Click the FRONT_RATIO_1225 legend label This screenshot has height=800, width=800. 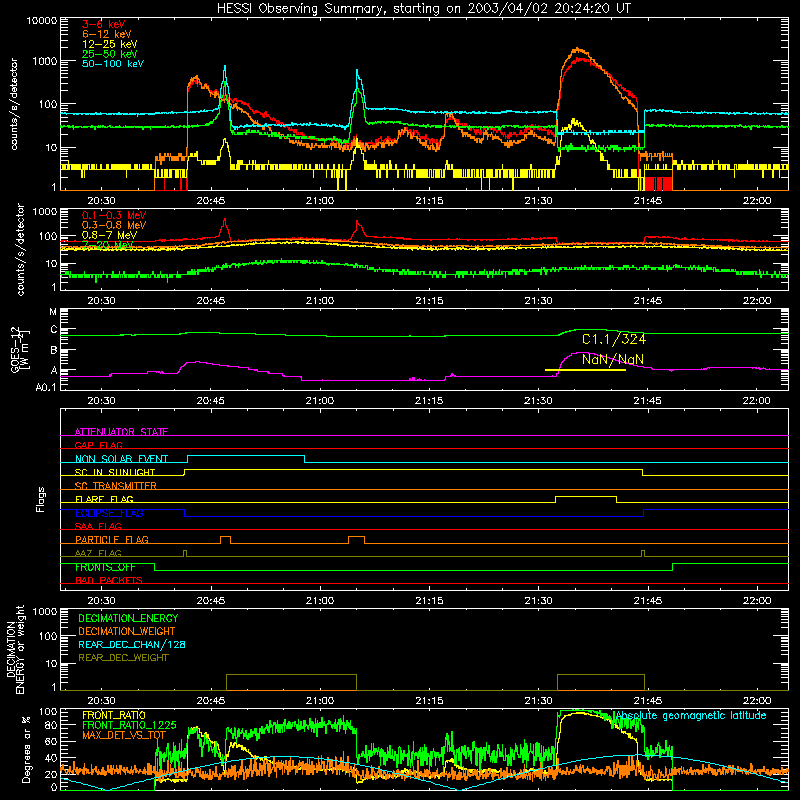pyautogui.click(x=129, y=725)
